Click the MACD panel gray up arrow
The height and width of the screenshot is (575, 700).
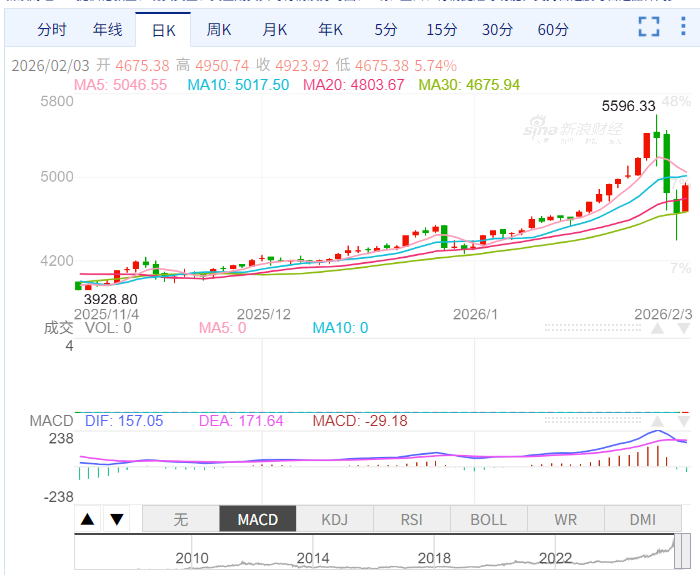(657, 421)
